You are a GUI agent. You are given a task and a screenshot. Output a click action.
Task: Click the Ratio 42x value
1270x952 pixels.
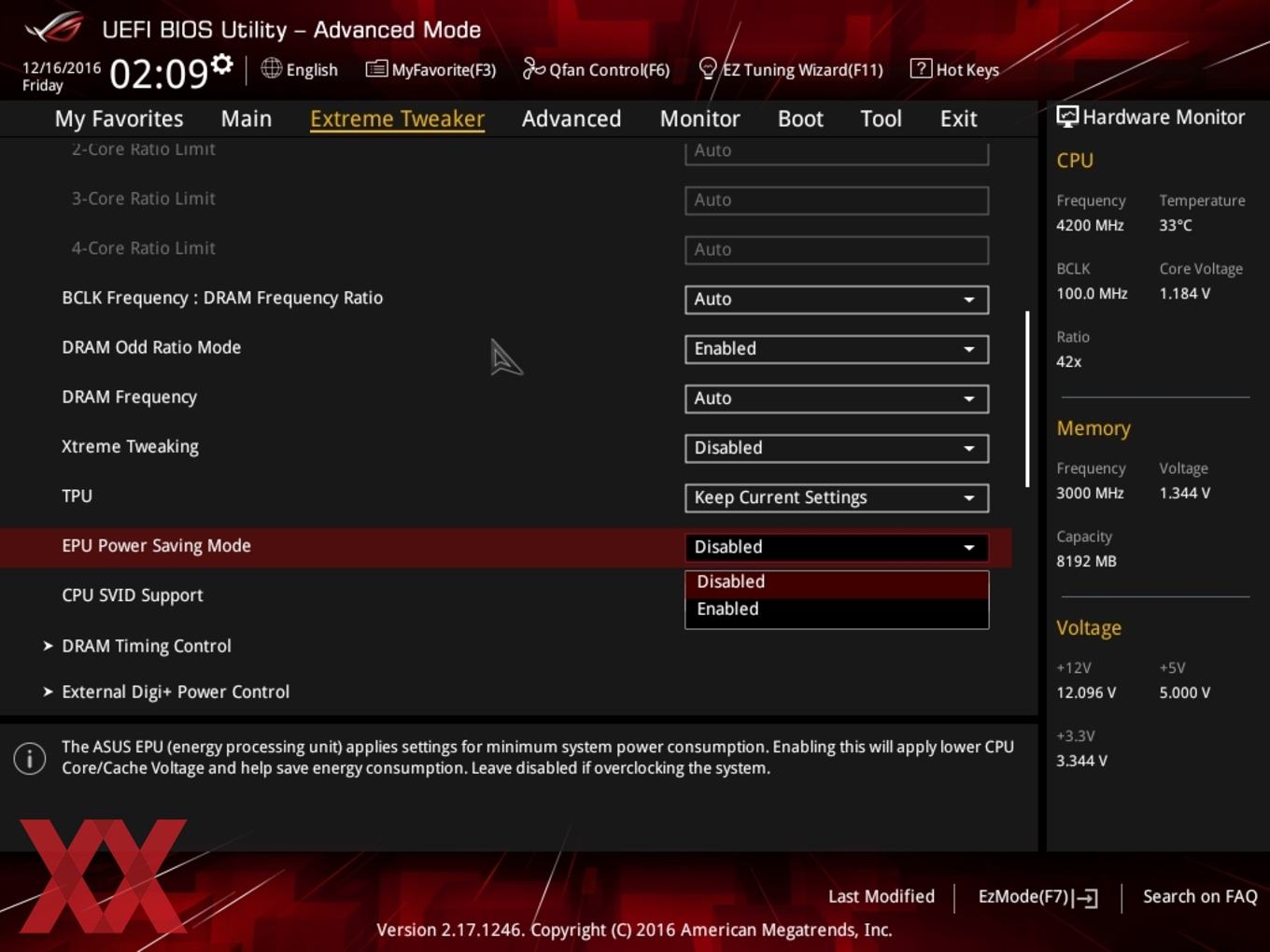click(1068, 361)
